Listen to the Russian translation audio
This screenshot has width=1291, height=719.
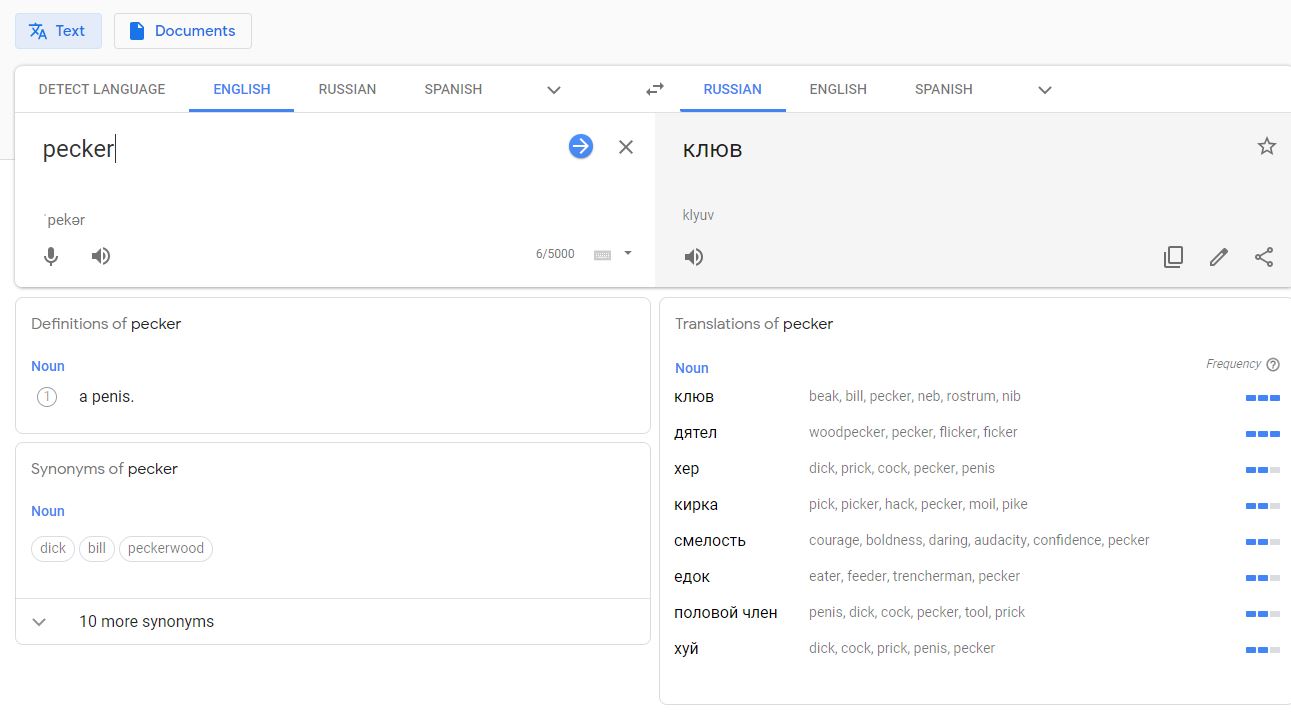pyautogui.click(x=694, y=257)
